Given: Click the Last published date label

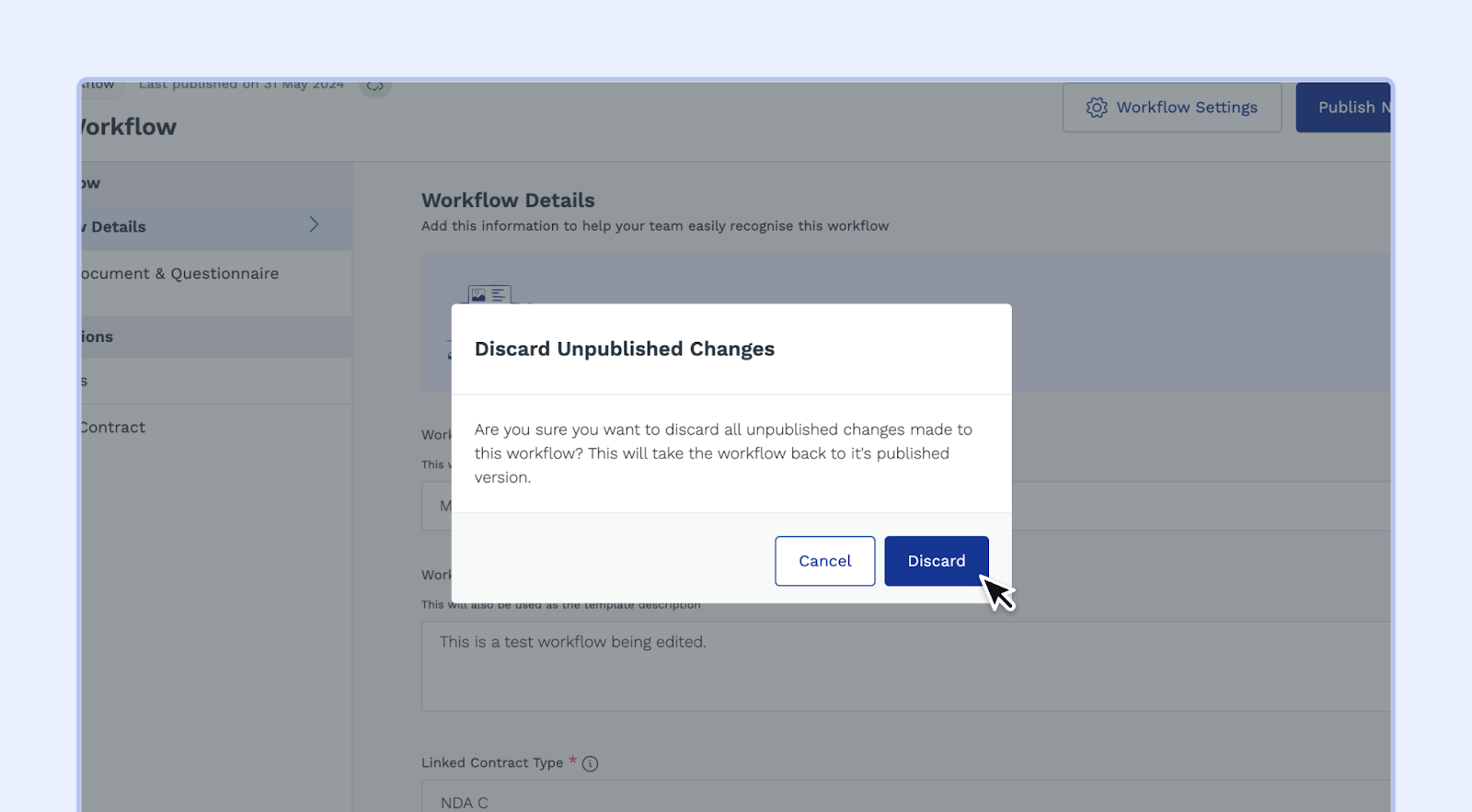Looking at the screenshot, I should [x=241, y=86].
